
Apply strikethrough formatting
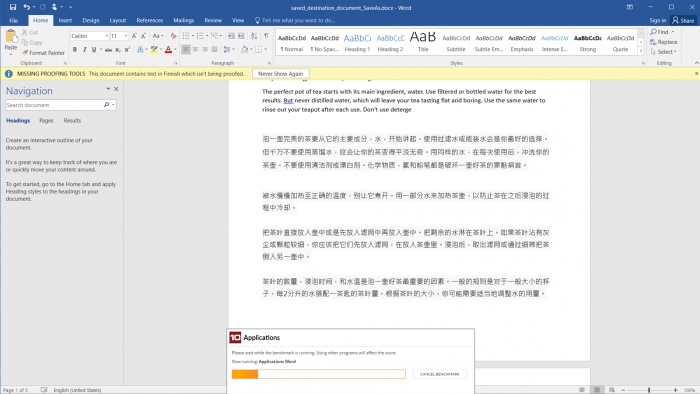coord(108,50)
